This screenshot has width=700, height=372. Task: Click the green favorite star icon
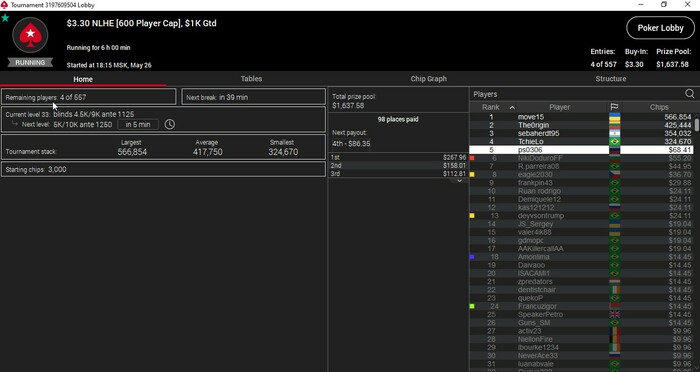[x=5, y=18]
